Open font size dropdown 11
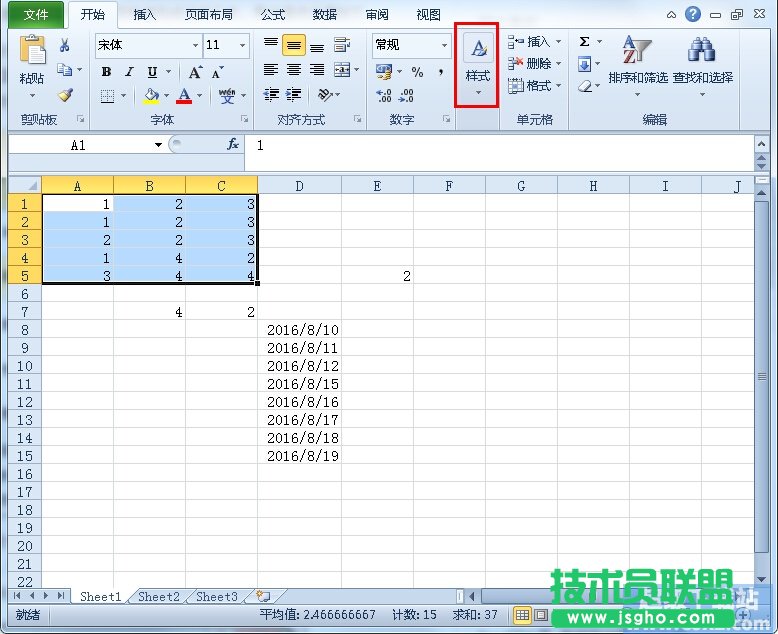778x634 pixels. [x=242, y=45]
